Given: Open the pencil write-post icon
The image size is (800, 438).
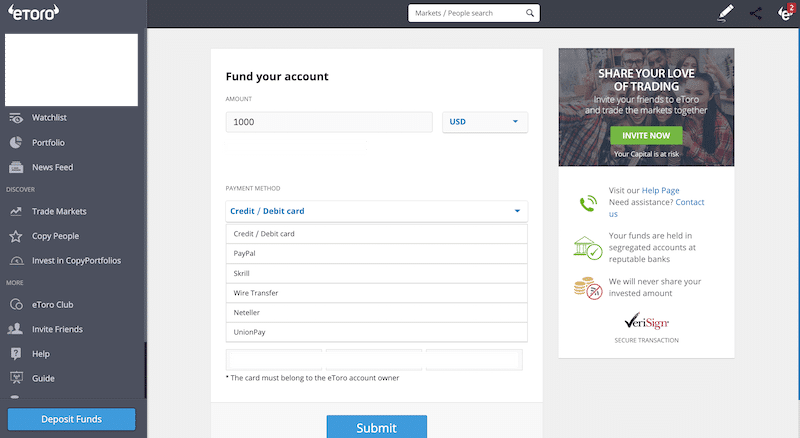Looking at the screenshot, I should click(x=725, y=13).
